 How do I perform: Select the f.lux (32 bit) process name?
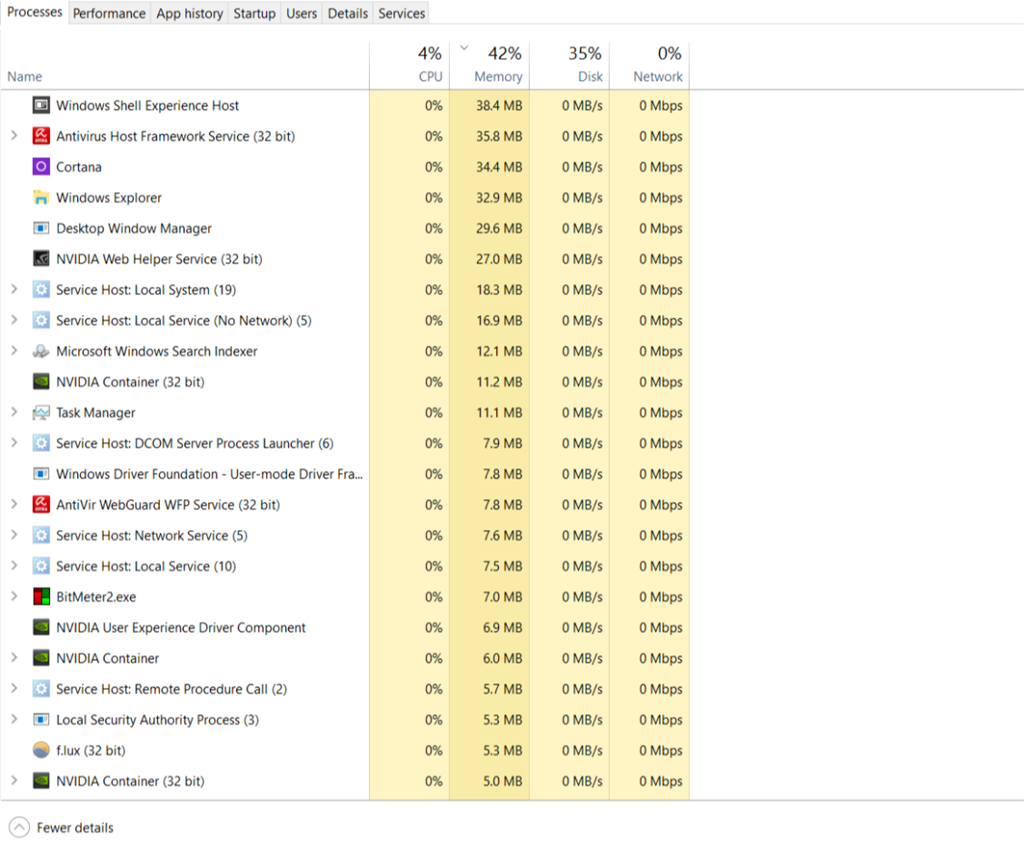91,750
